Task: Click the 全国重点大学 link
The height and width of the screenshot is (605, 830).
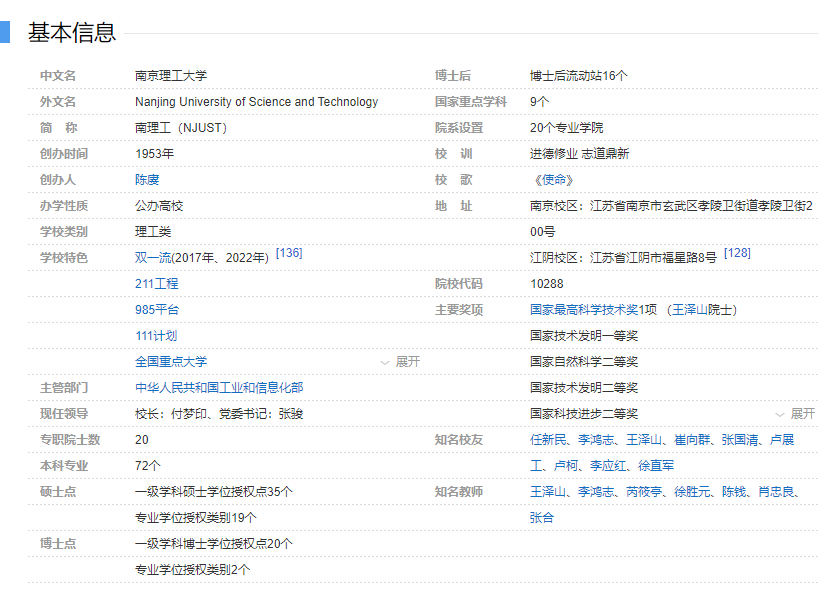Action: pos(171,362)
